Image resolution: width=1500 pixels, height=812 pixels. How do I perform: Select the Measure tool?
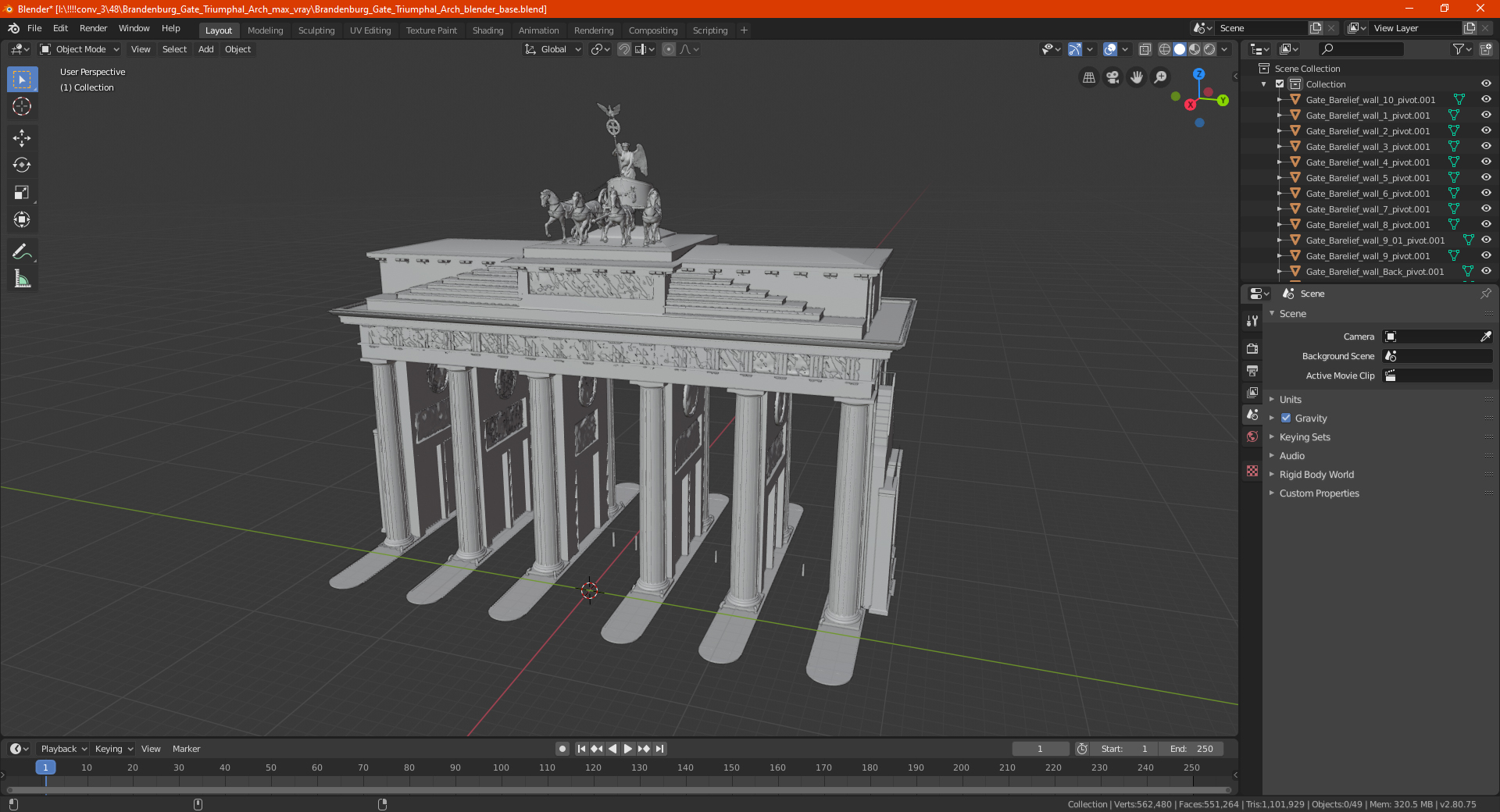pyautogui.click(x=22, y=279)
